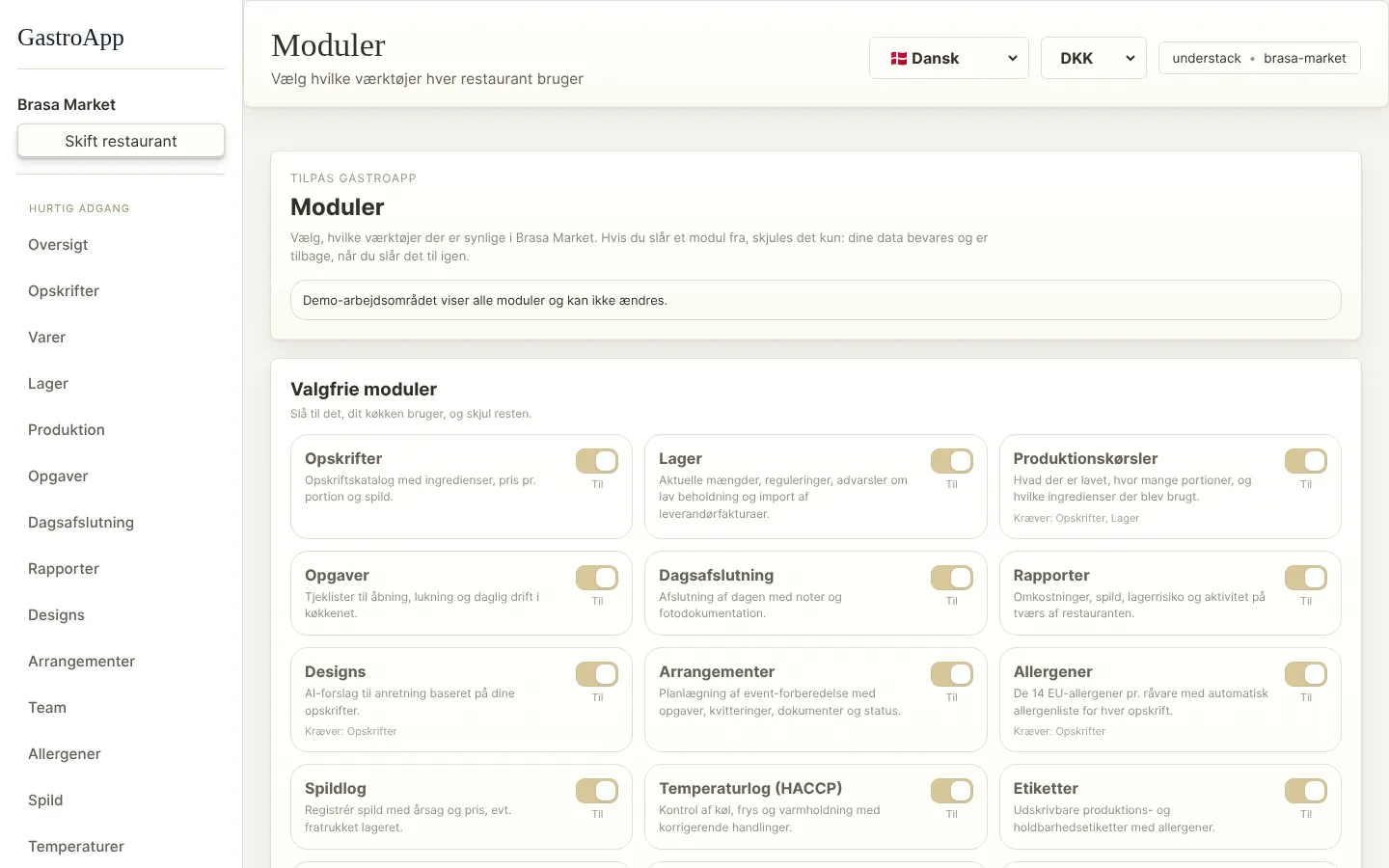
Task: Toggle the Allergener module switch
Action: [1306, 674]
